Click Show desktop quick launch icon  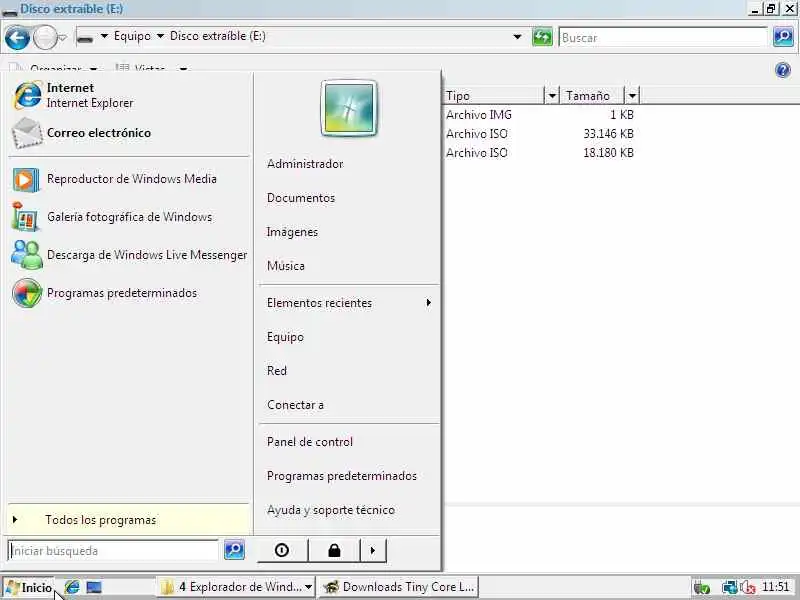pos(94,587)
